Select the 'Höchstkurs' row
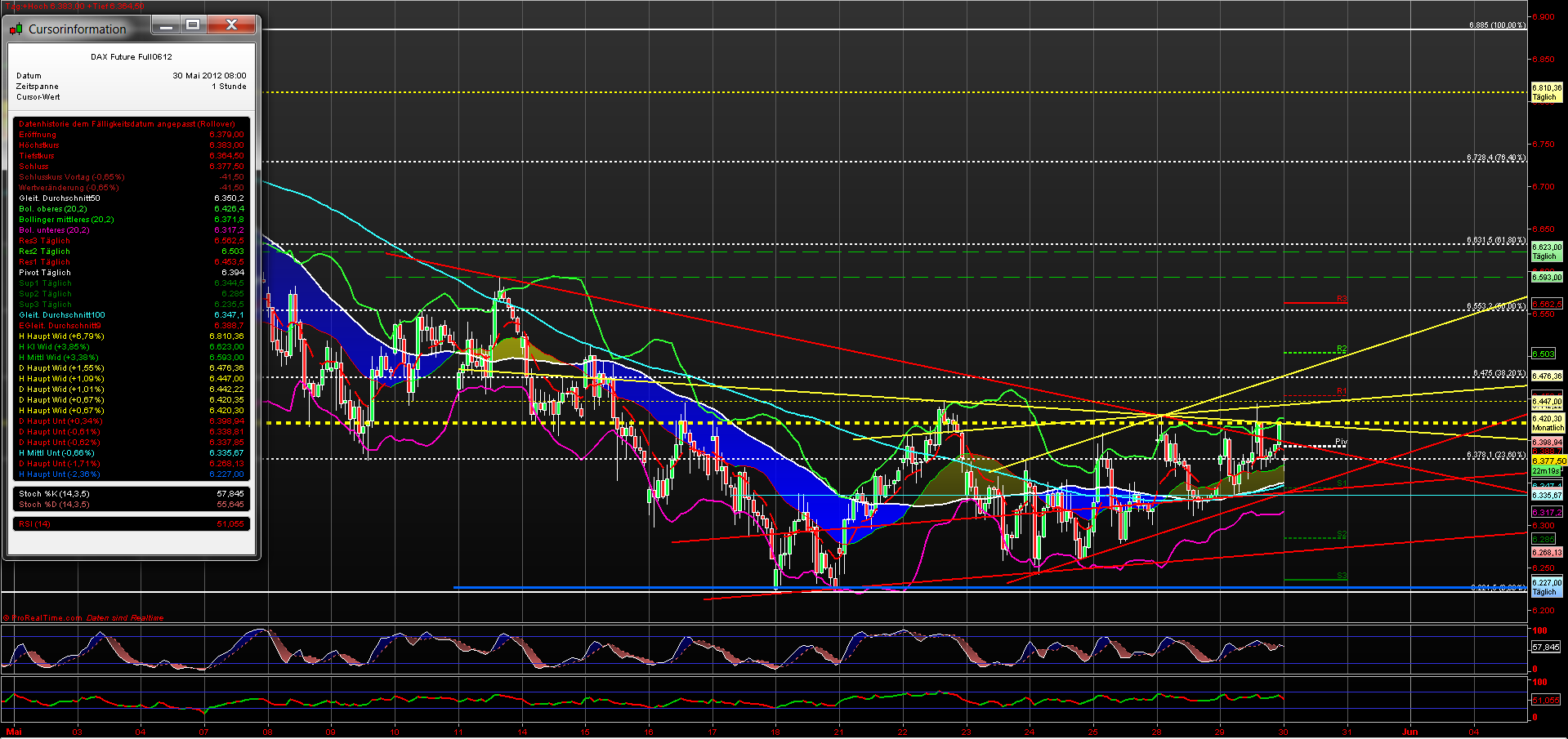Image resolution: width=1568 pixels, height=739 pixels. pyautogui.click(x=131, y=145)
